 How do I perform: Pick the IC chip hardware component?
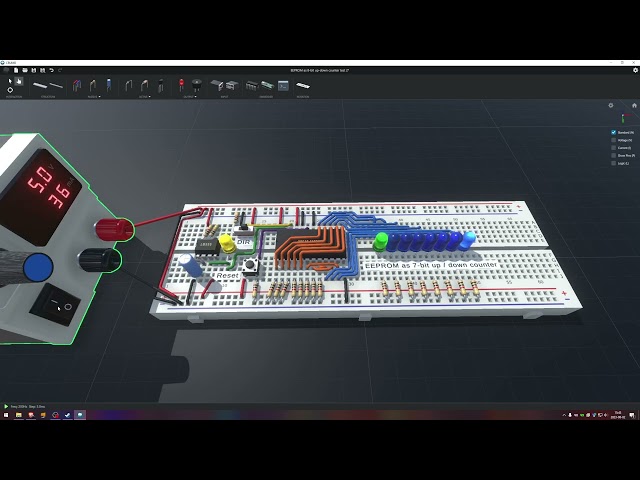[x=252, y=86]
